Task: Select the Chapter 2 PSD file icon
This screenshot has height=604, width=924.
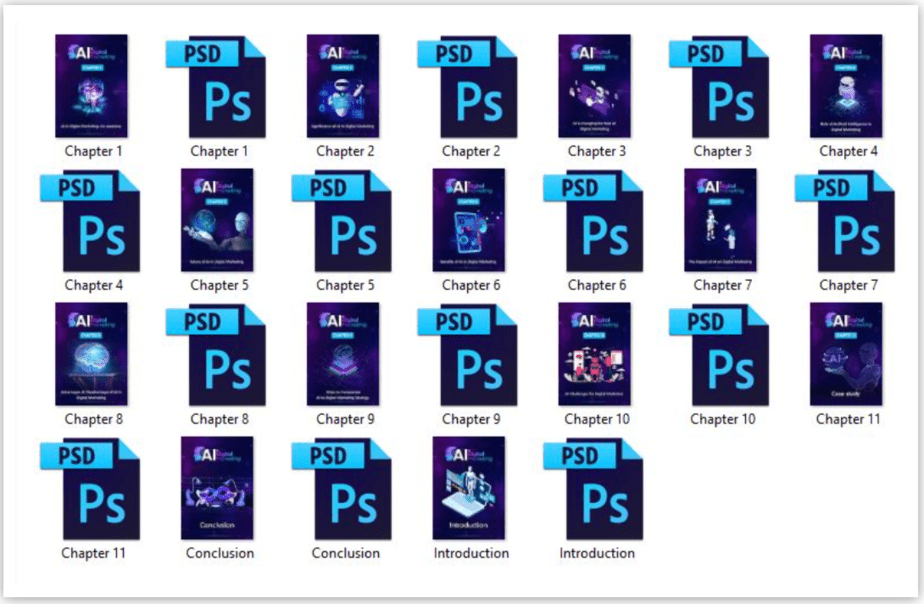Action: (468, 87)
